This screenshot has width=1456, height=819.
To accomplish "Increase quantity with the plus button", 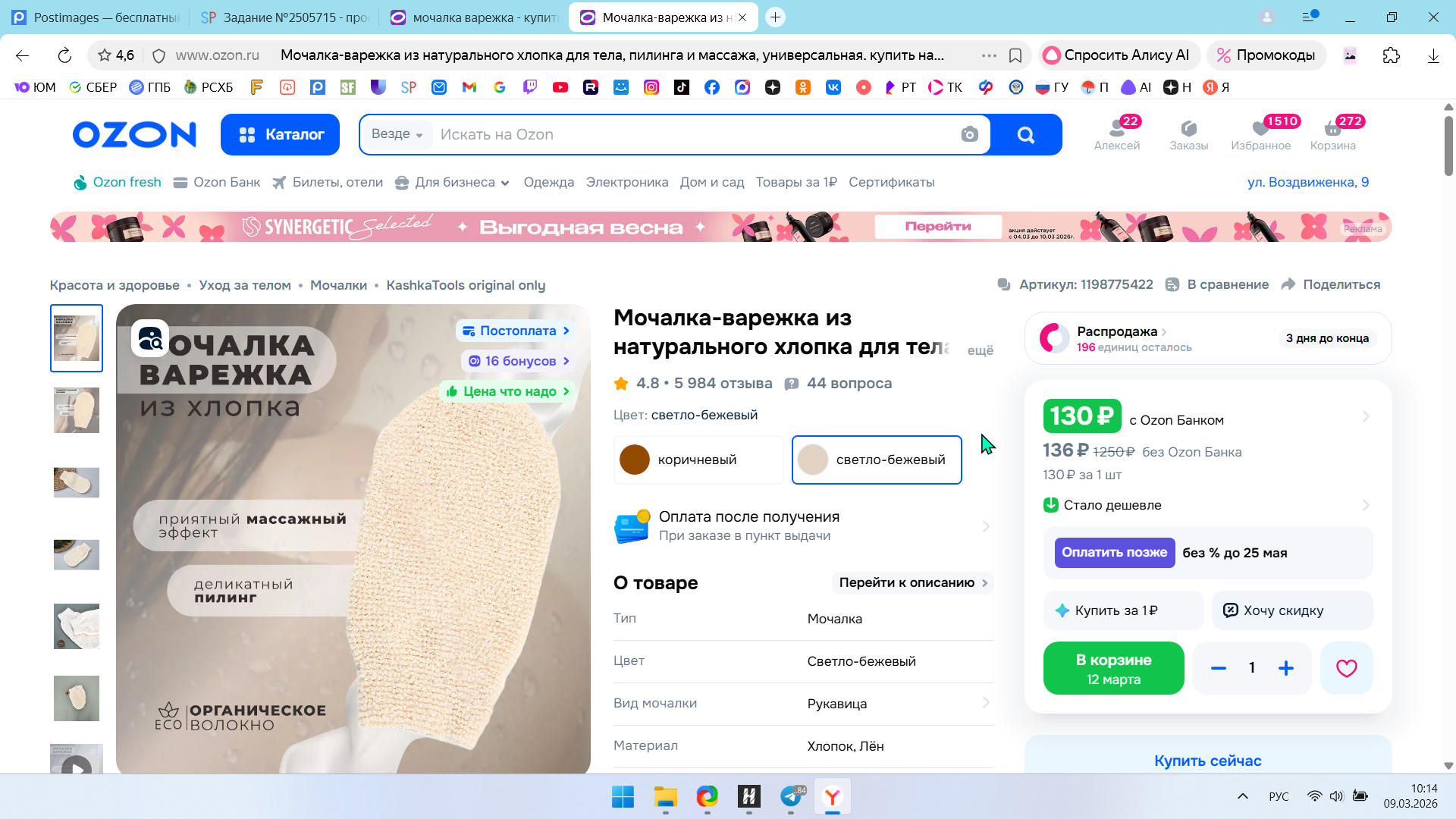I will click(1286, 668).
